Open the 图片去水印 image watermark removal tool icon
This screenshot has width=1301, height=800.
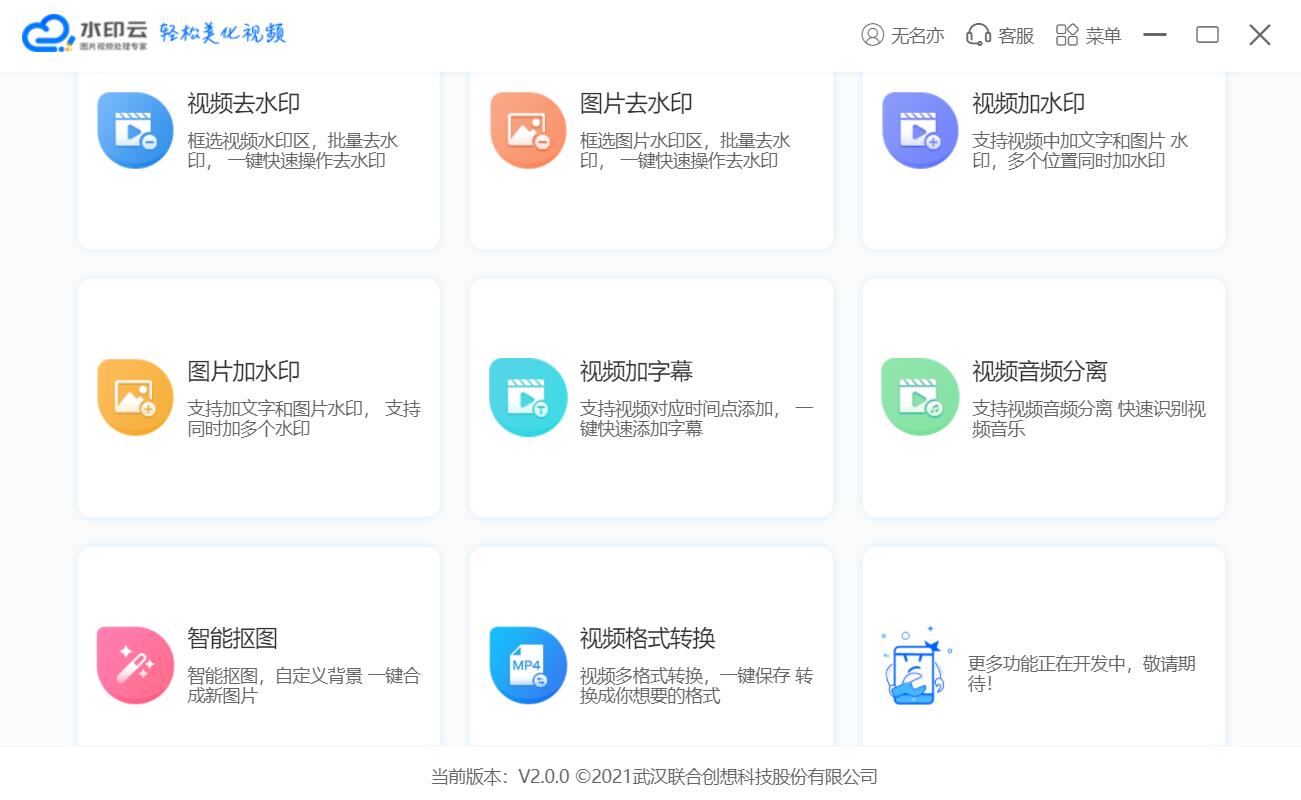(528, 128)
